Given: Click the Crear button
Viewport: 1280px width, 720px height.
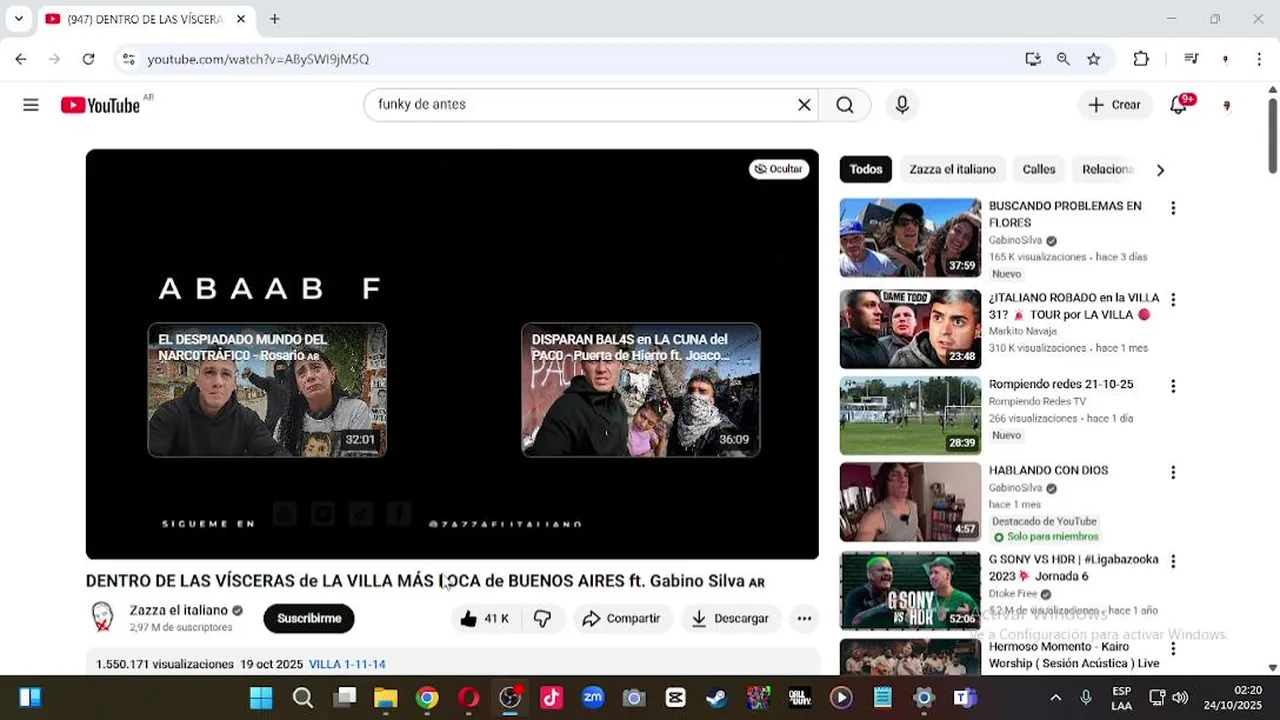Looking at the screenshot, I should coord(1115,105).
